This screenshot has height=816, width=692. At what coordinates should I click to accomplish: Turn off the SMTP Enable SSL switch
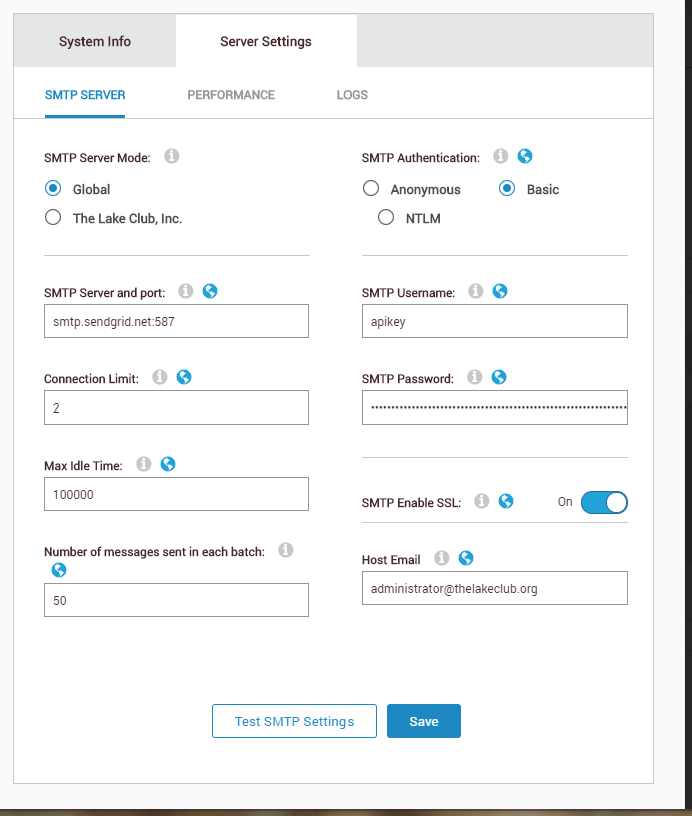[604, 502]
